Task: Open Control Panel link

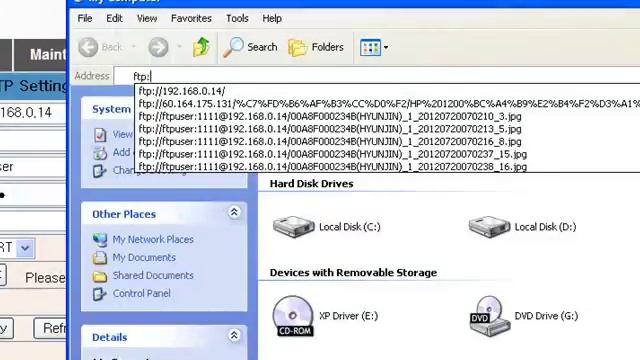Action: 142,293
